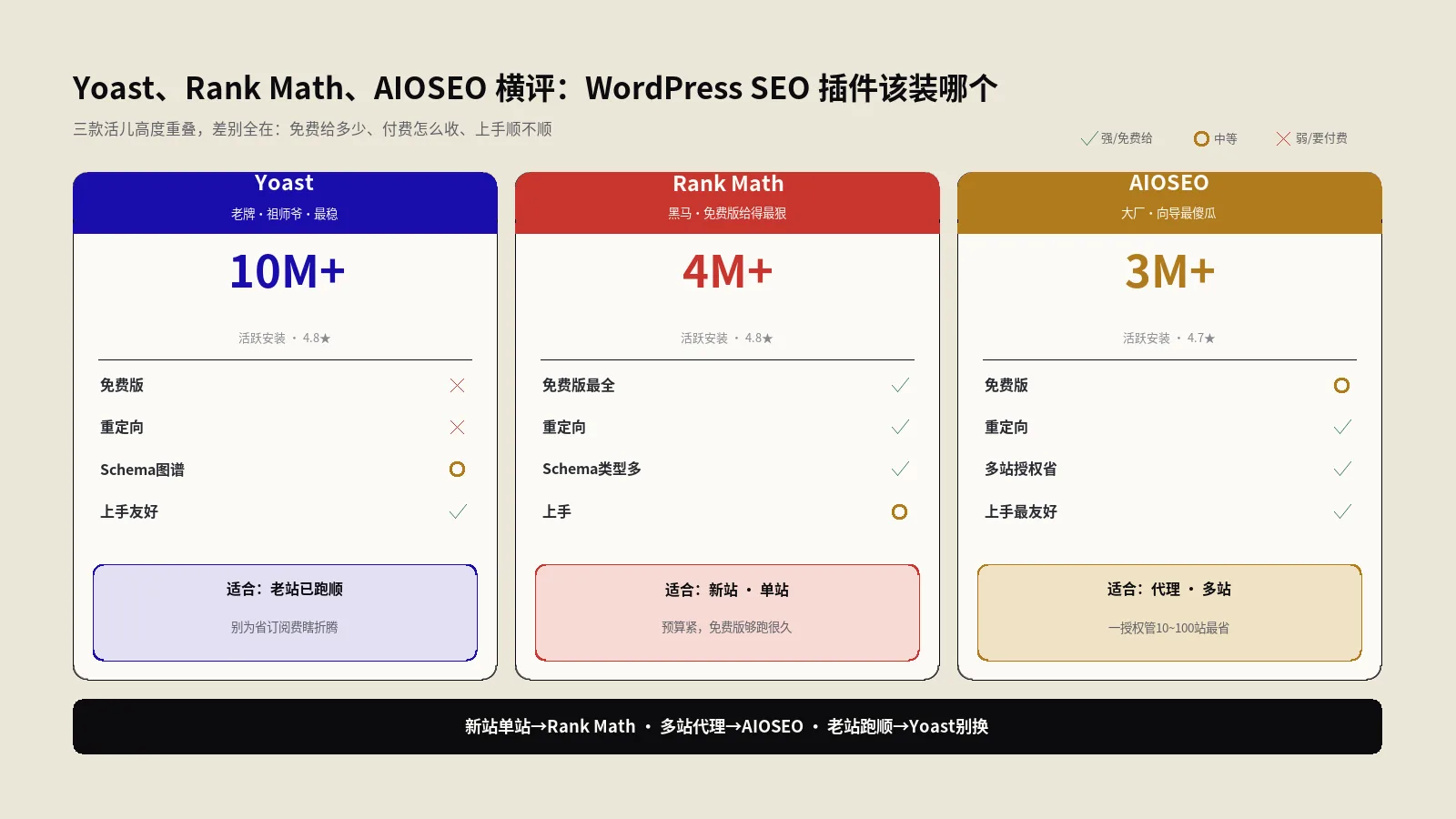Viewport: 1456px width, 819px height.
Task: Click the Rank Math 重定向 label
Action: point(564,428)
